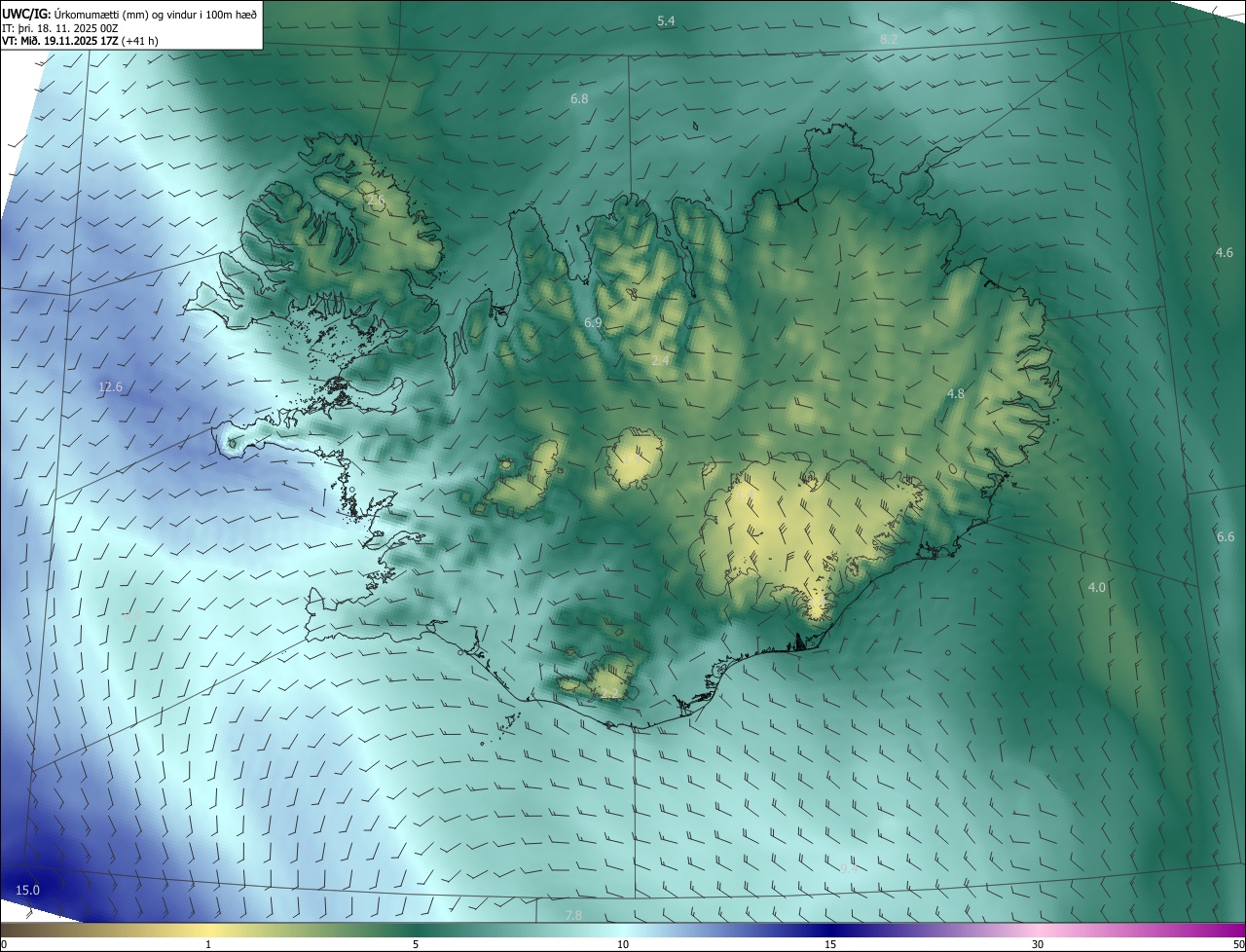This screenshot has height=952, width=1246.
Task: Click the map value label '15.0'
Action: (x=28, y=891)
